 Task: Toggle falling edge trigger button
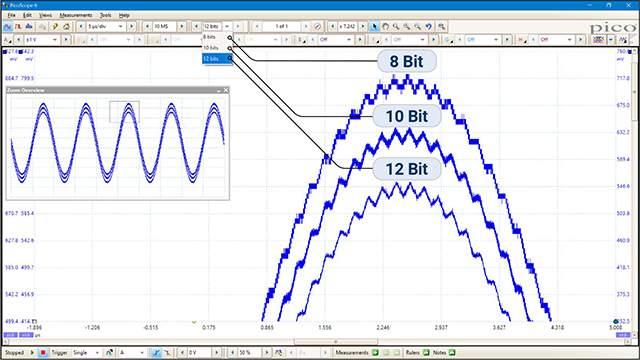[x=167, y=352]
